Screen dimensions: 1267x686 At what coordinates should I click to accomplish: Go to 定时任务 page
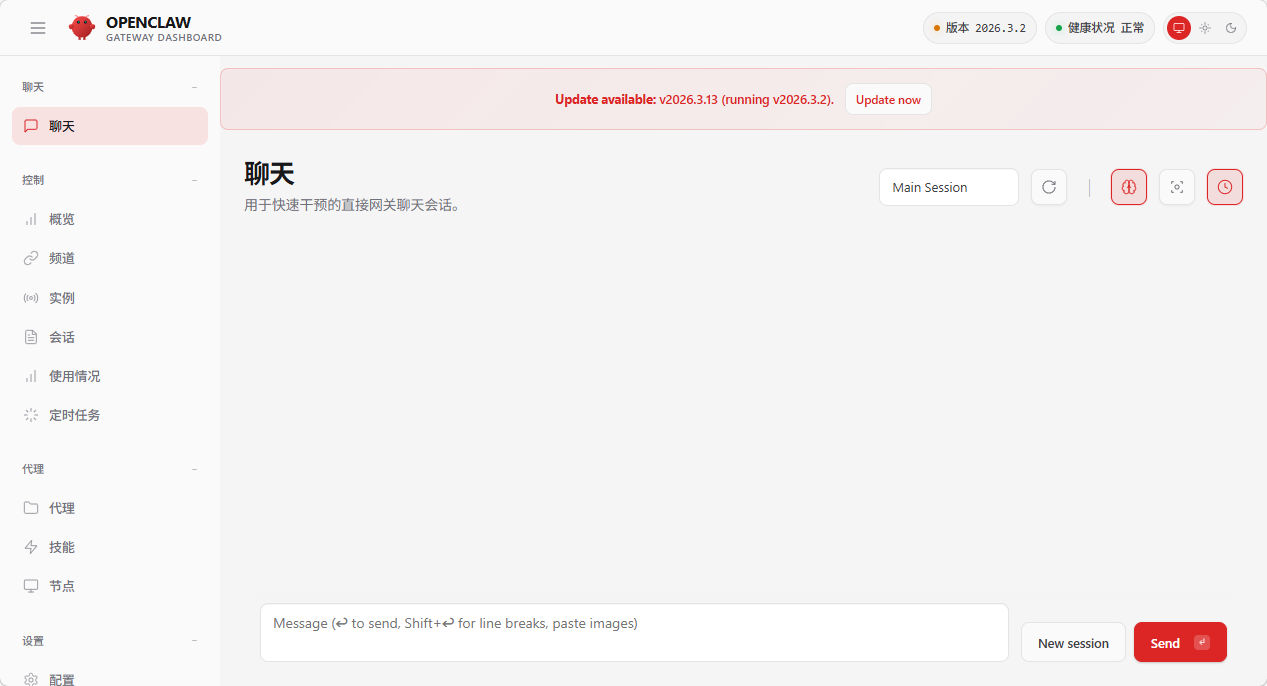coord(74,415)
